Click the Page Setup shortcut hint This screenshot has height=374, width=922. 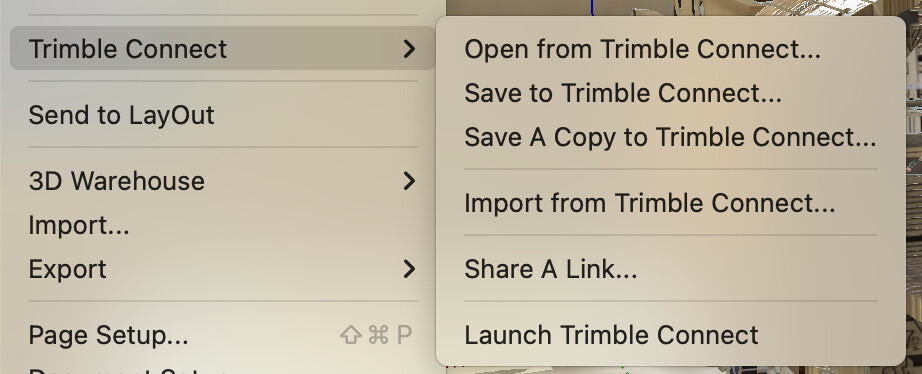pos(376,335)
